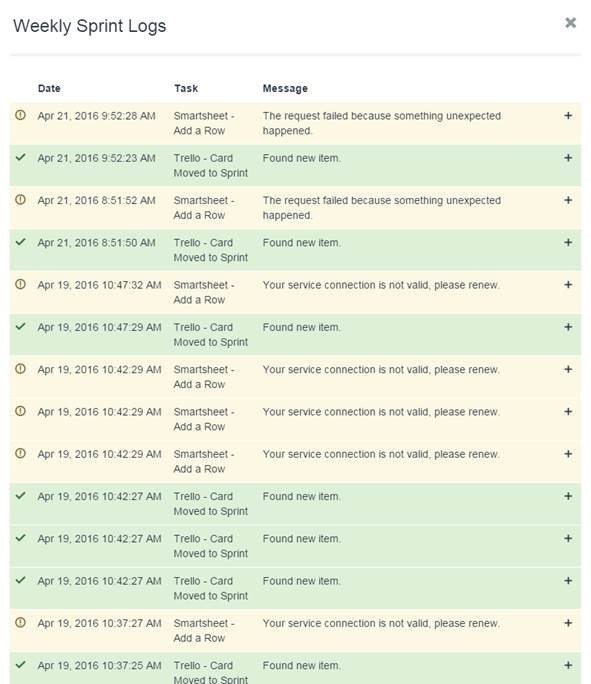Click warning icon on Apr 19 10:37:27 AM row
This screenshot has width=591, height=684.
click(x=20, y=622)
